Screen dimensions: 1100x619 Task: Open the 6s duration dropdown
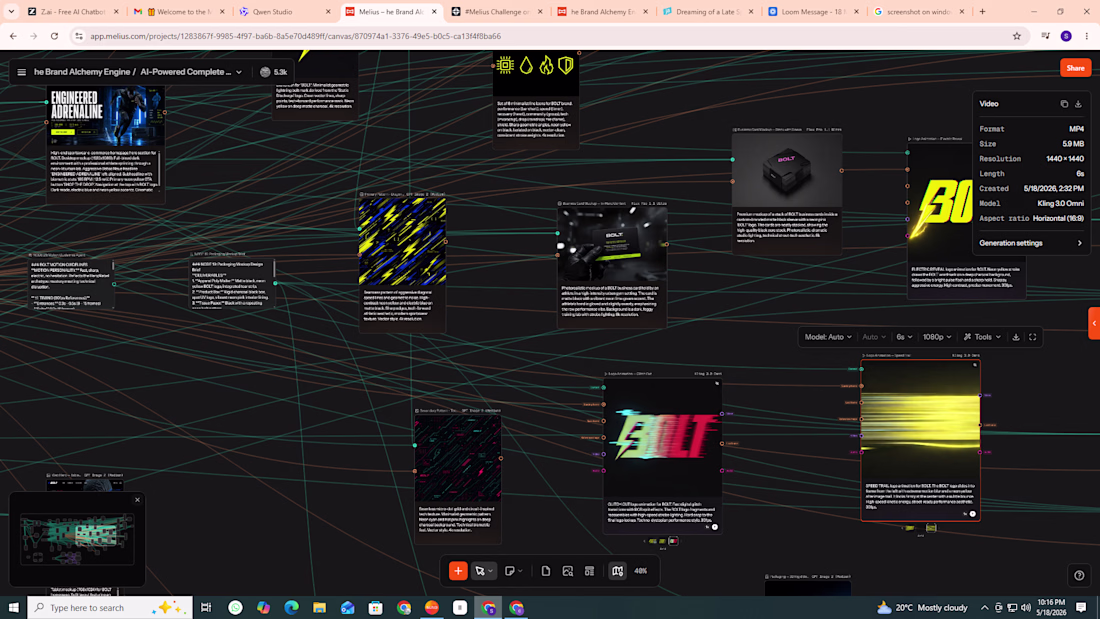point(904,337)
